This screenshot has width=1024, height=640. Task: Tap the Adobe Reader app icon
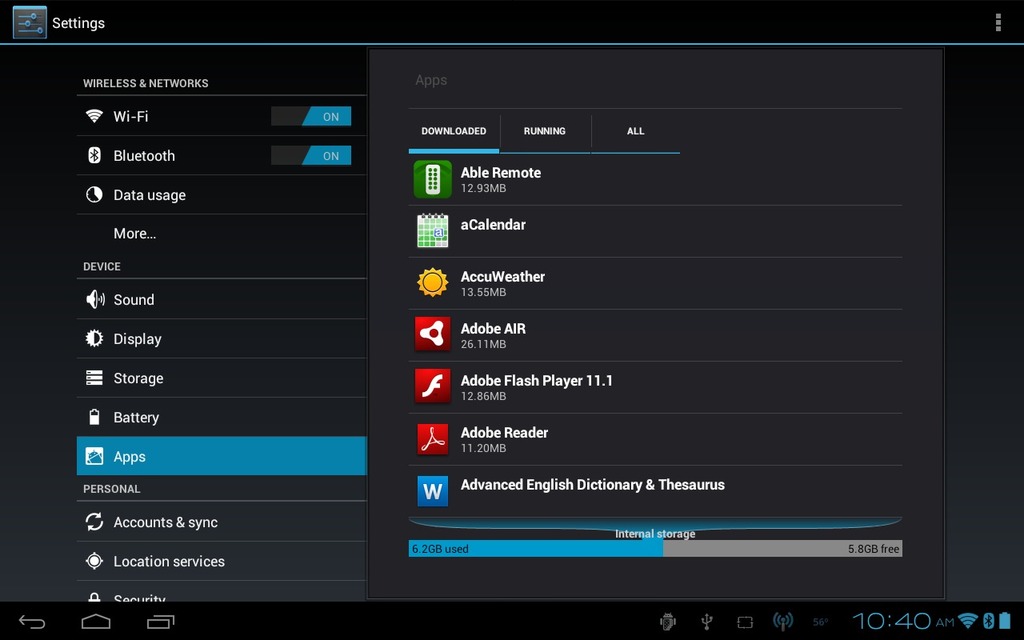432,439
